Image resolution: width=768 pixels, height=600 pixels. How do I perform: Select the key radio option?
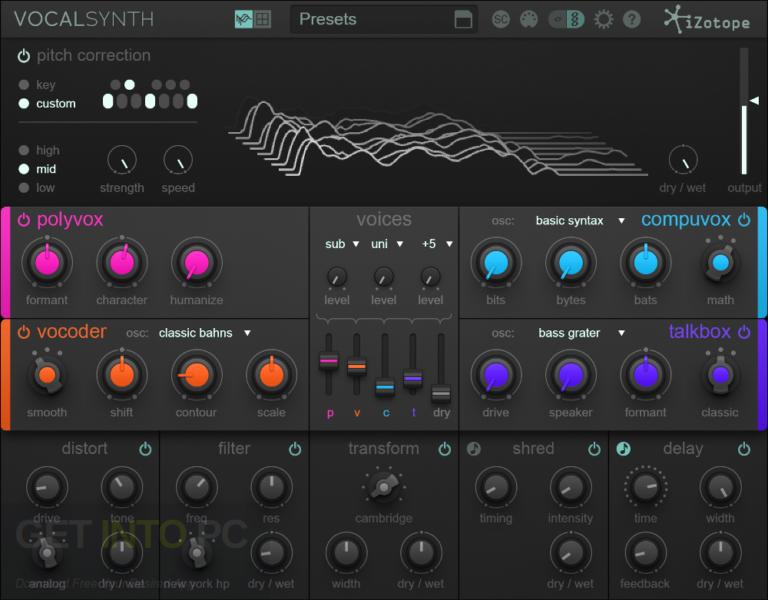24,85
